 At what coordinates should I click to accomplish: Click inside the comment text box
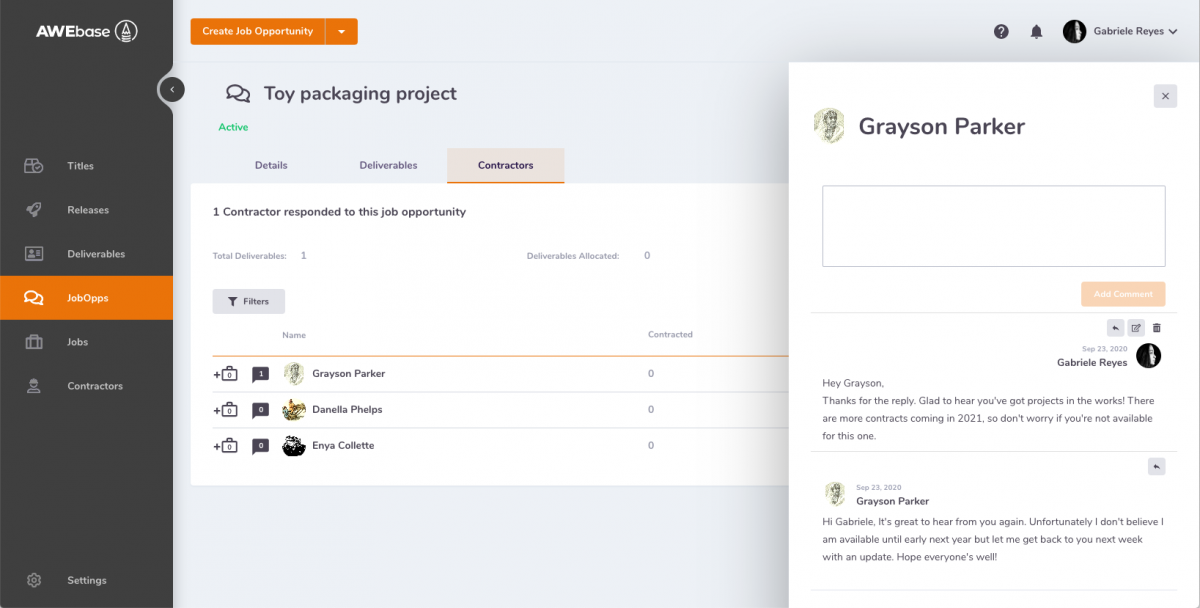[993, 226]
